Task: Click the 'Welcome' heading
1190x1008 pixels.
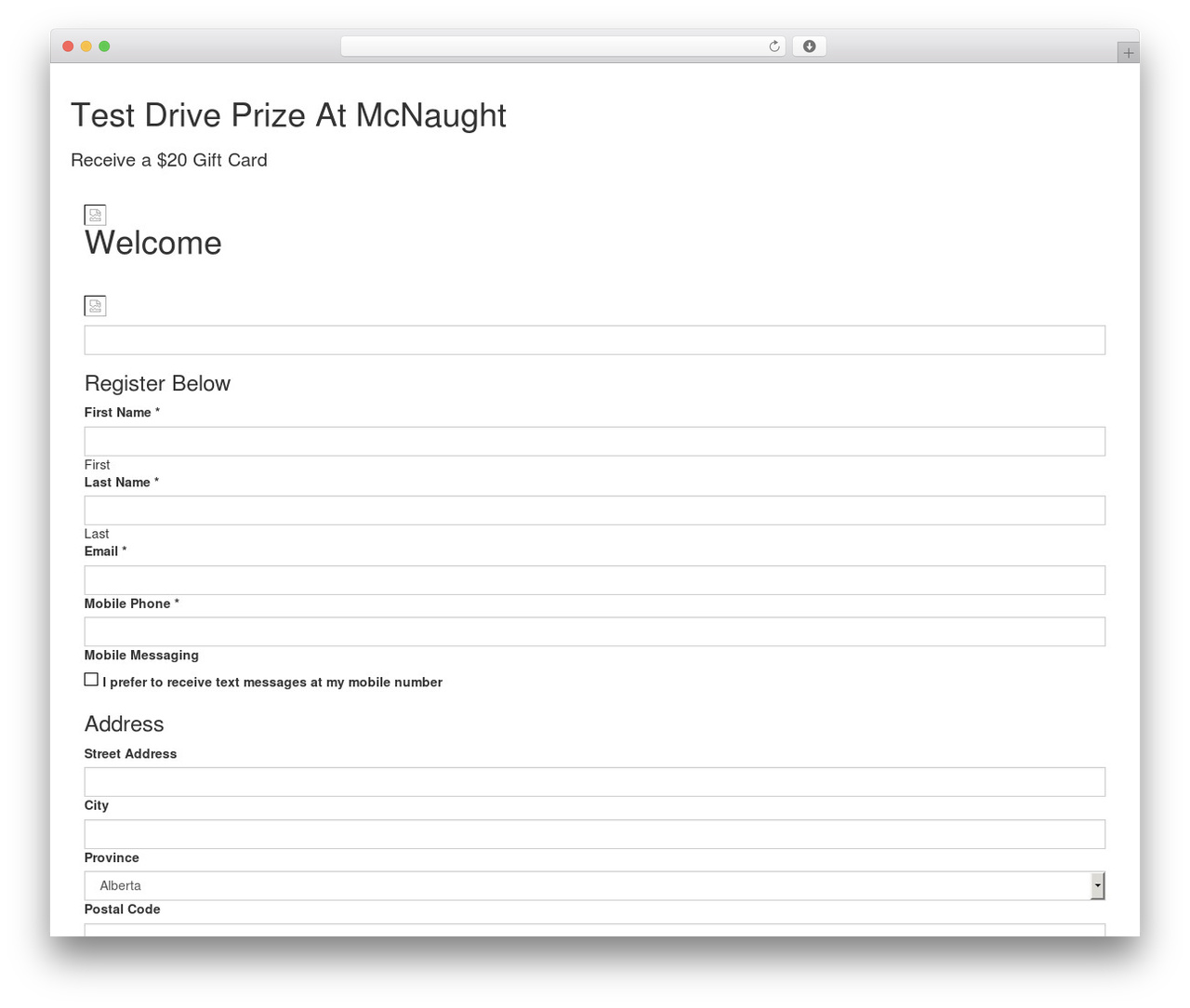Action: [x=153, y=243]
